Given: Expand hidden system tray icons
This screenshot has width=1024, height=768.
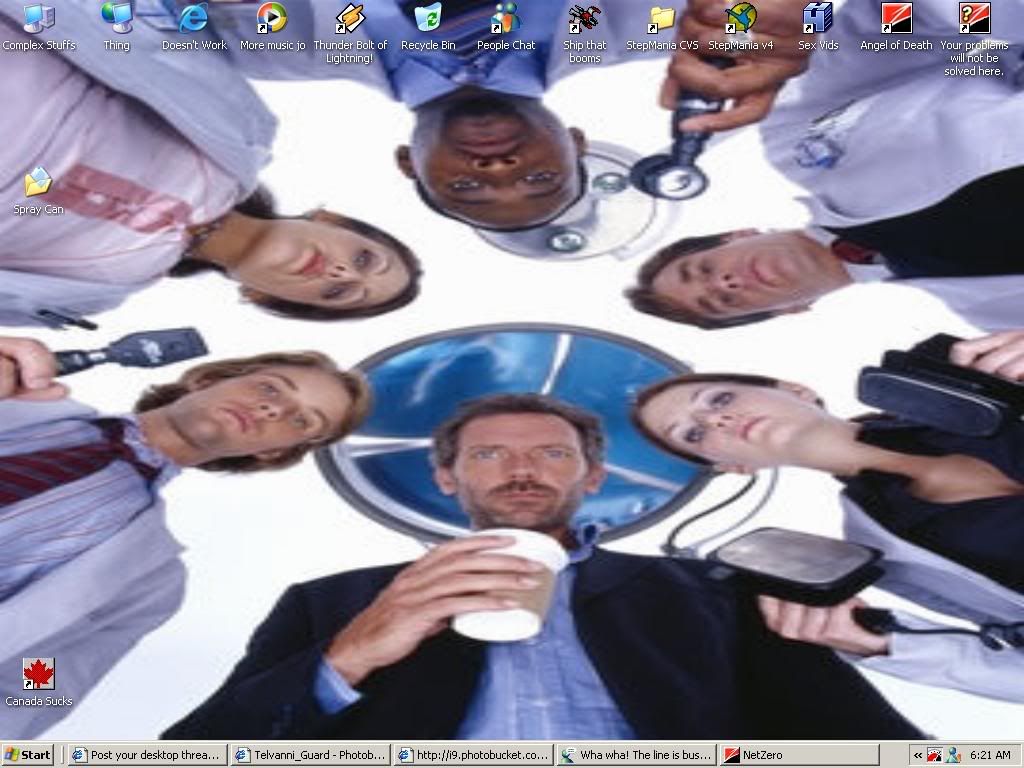Looking at the screenshot, I should pyautogui.click(x=917, y=756).
